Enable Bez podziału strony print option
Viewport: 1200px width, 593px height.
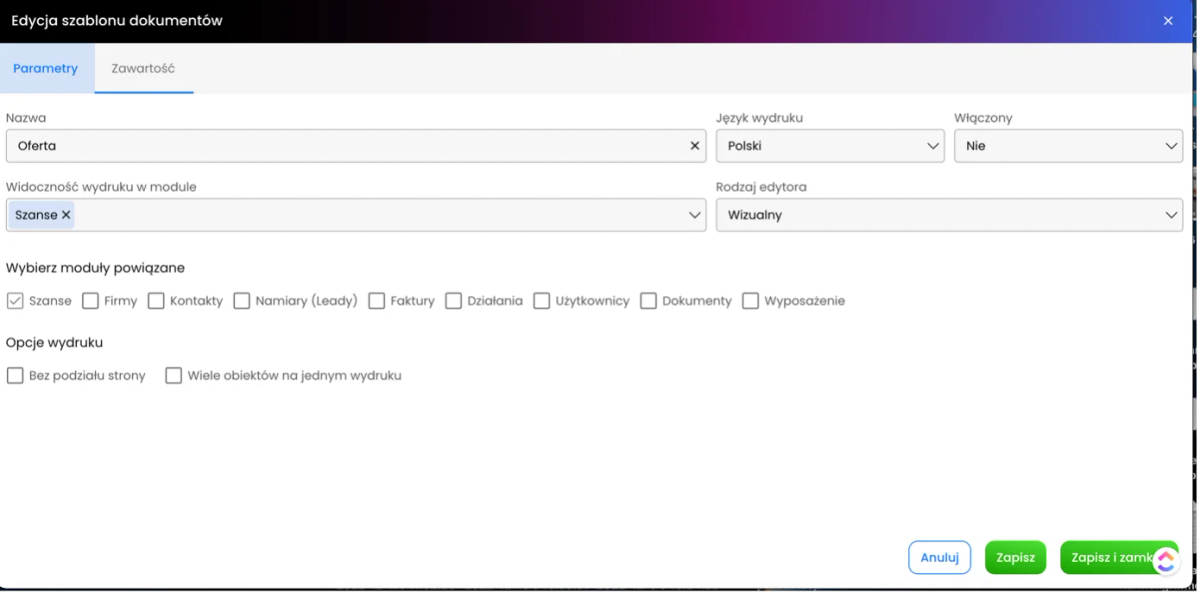(x=15, y=376)
